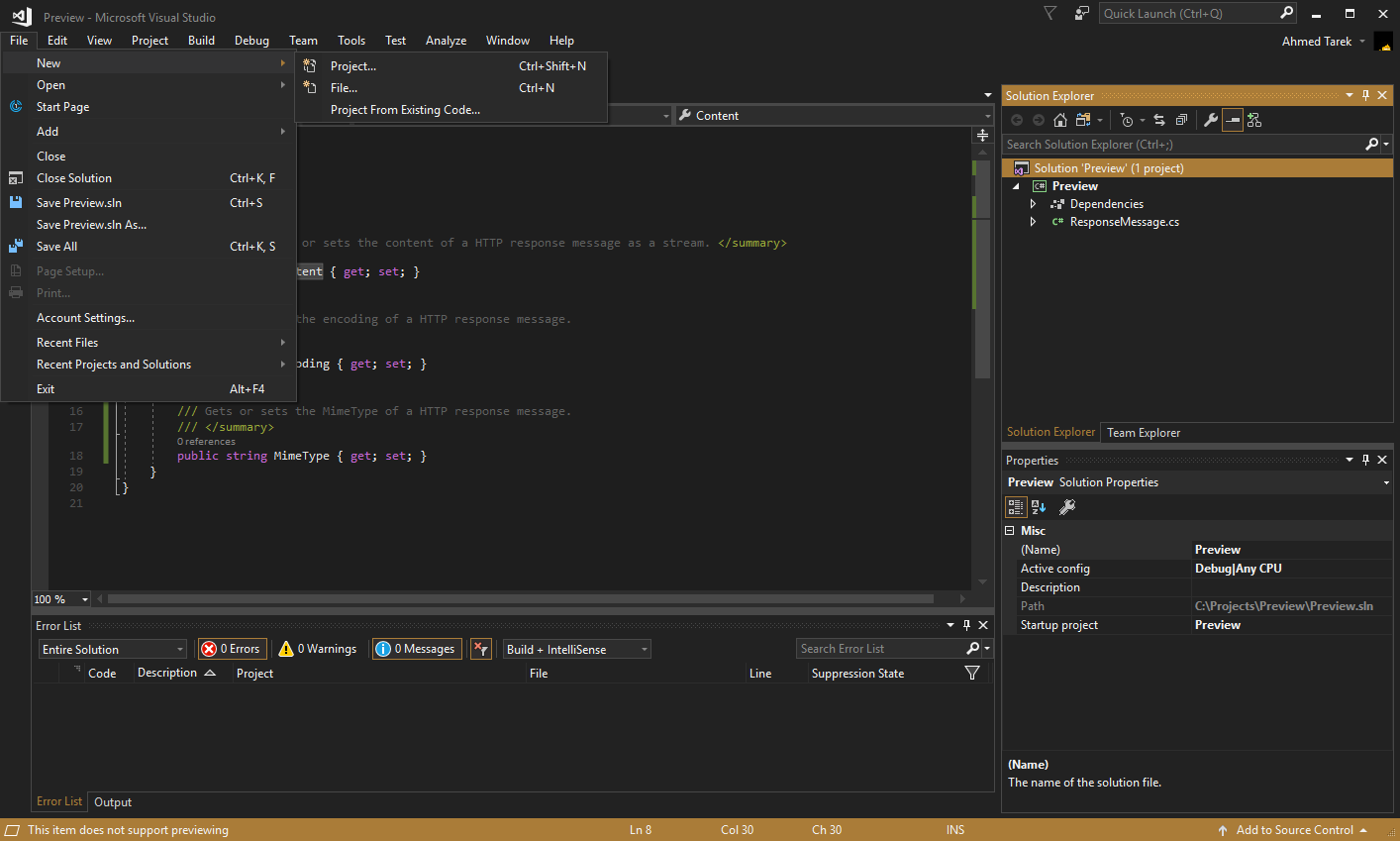Screen dimensions: 1400x841
Task: Click the editor split-window handle icon
Action: (x=982, y=136)
